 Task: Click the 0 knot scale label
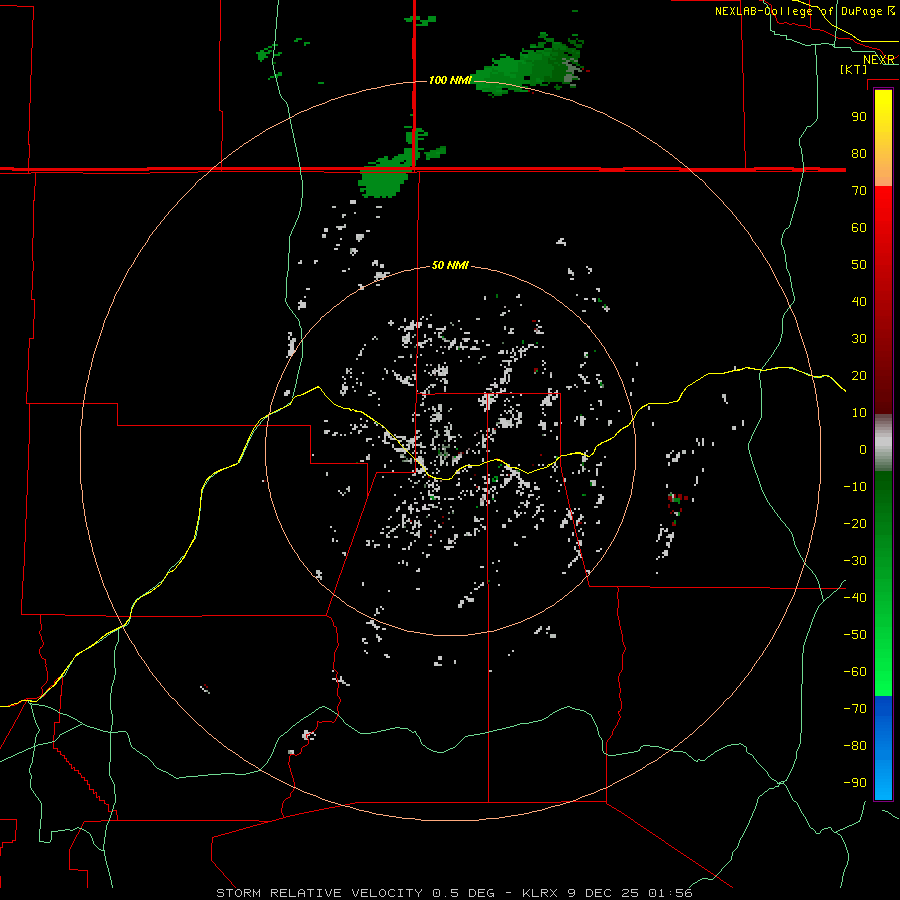(863, 449)
